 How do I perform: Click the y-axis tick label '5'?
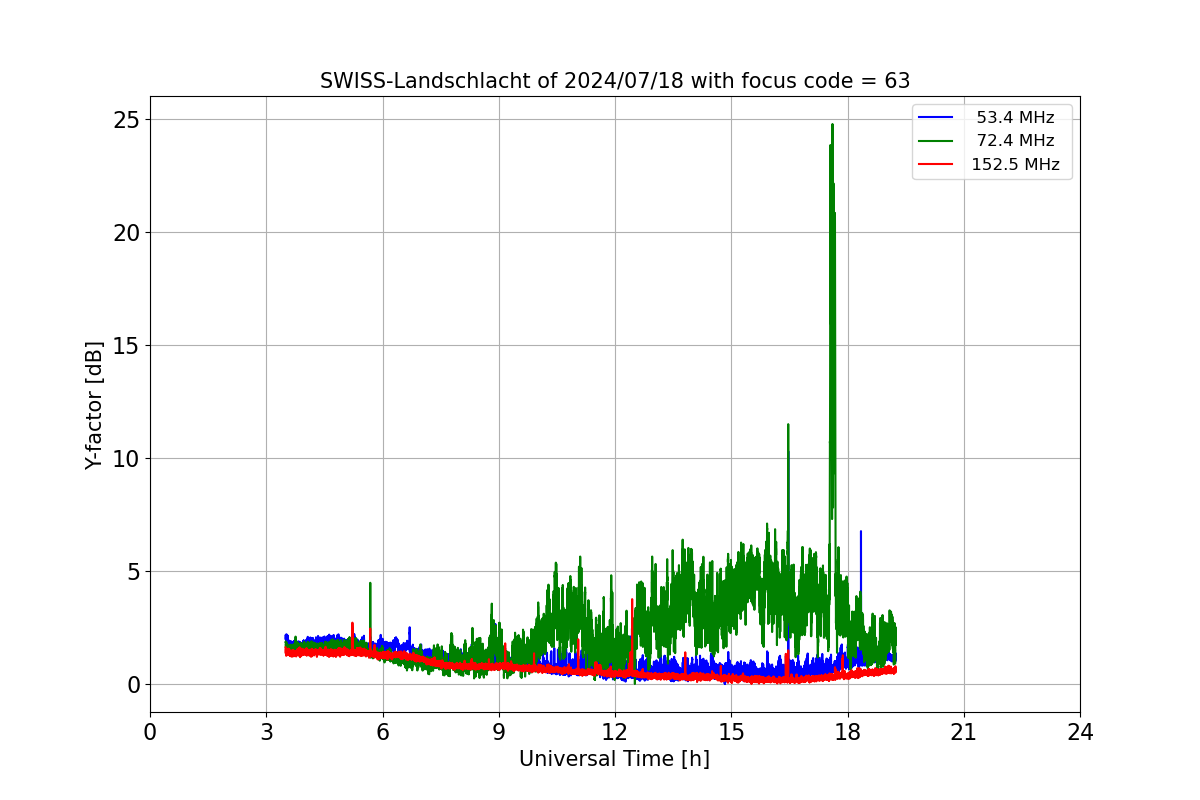(x=134, y=572)
